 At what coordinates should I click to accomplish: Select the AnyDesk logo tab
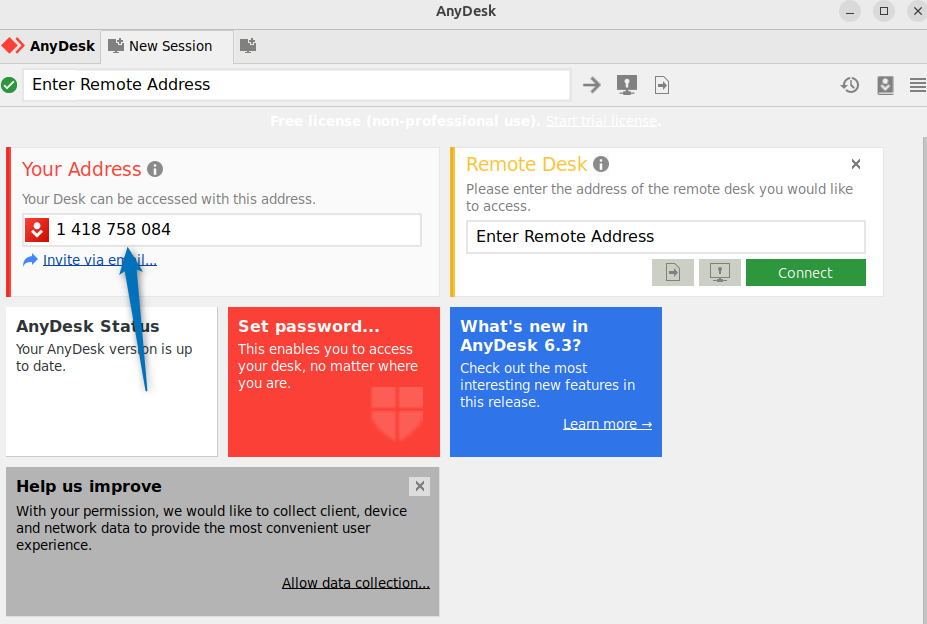coord(48,46)
